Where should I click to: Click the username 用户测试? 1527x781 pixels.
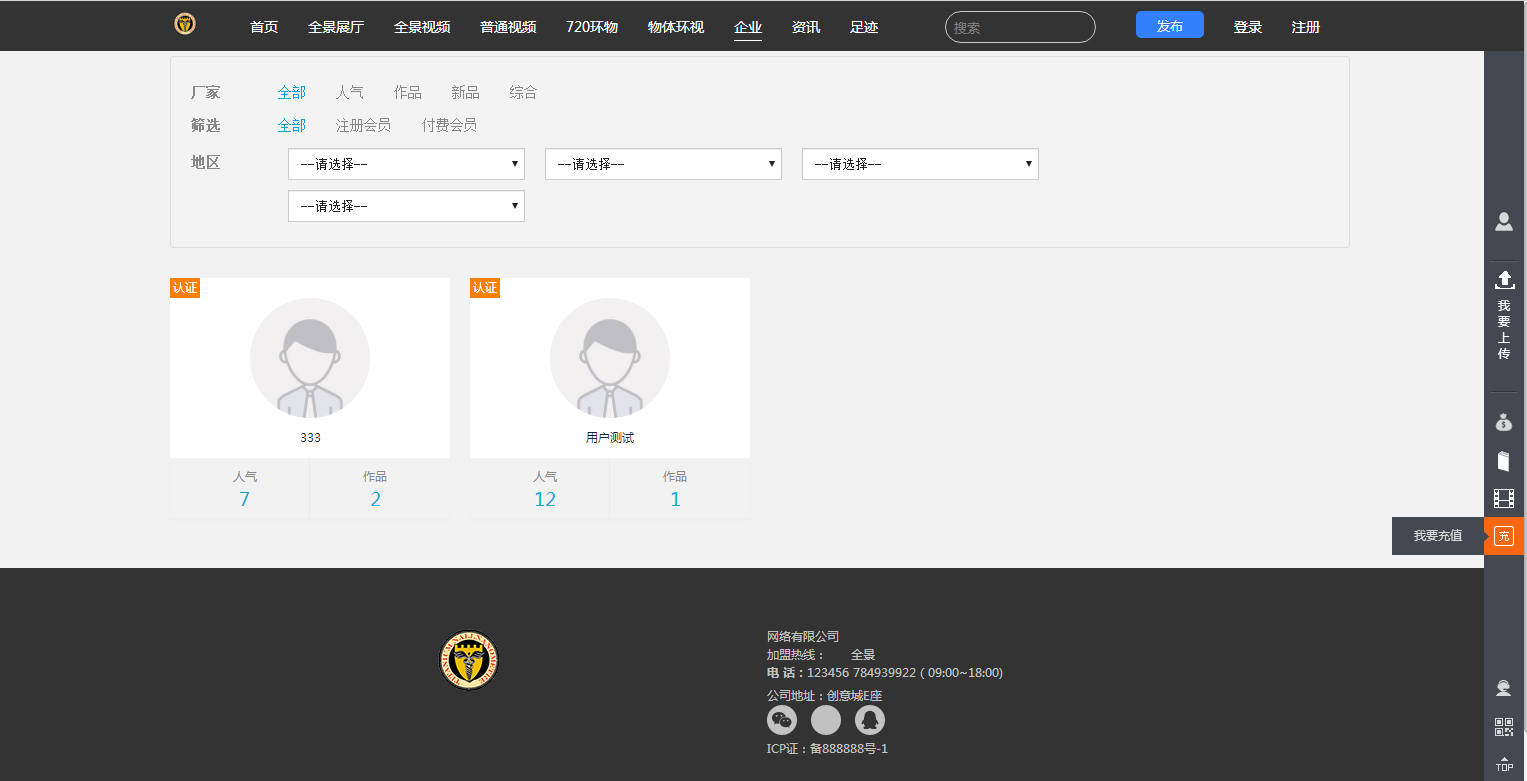click(x=610, y=438)
